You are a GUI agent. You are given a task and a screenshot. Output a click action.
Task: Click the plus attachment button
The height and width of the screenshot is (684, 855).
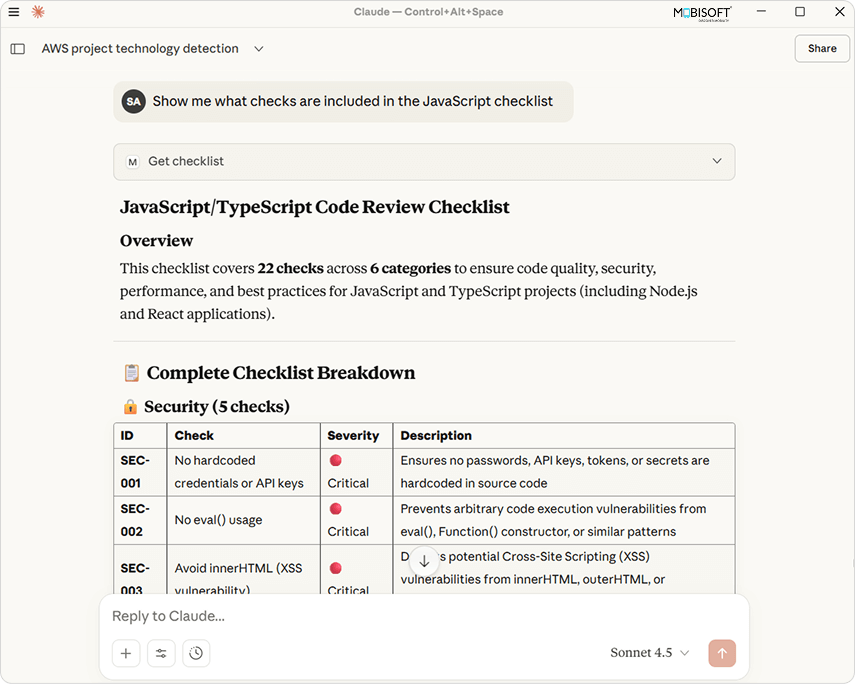point(126,653)
